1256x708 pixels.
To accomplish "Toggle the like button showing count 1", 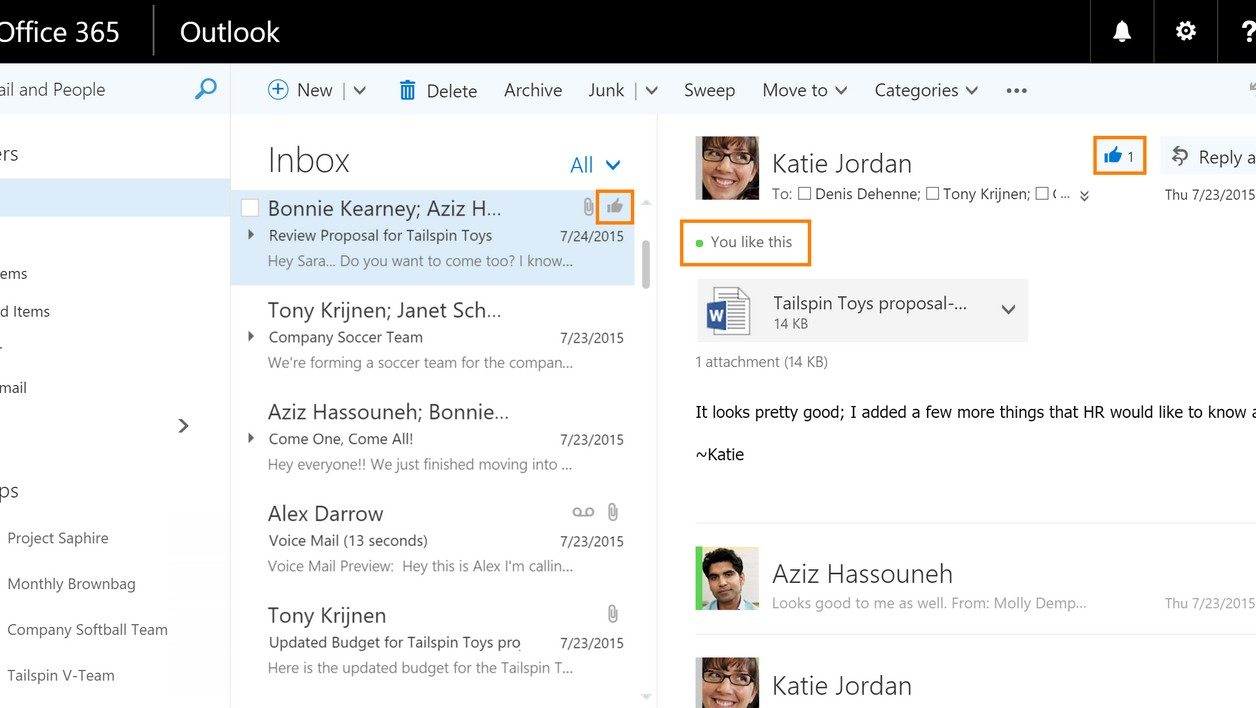I will 1119,156.
